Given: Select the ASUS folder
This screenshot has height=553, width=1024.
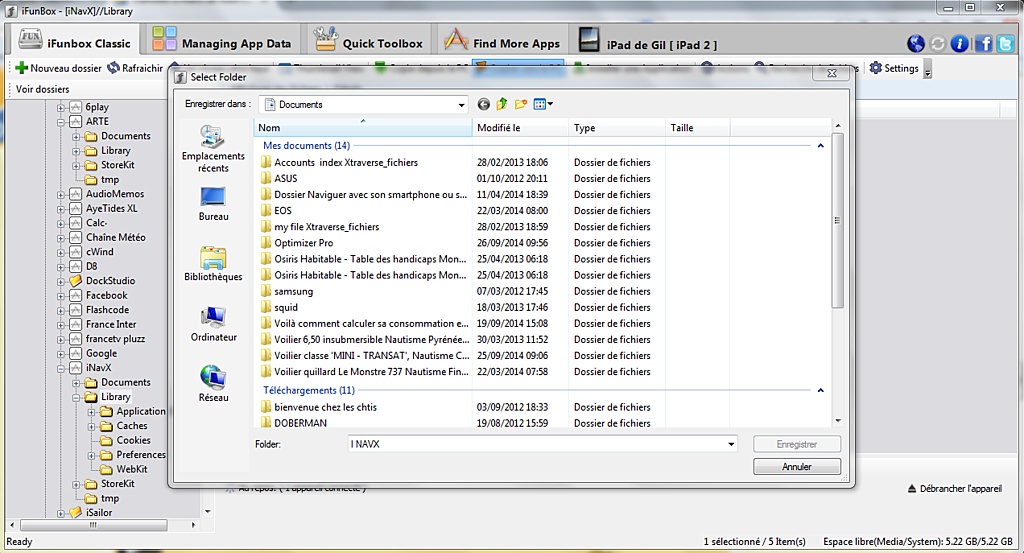Looking at the screenshot, I should click(x=285, y=178).
